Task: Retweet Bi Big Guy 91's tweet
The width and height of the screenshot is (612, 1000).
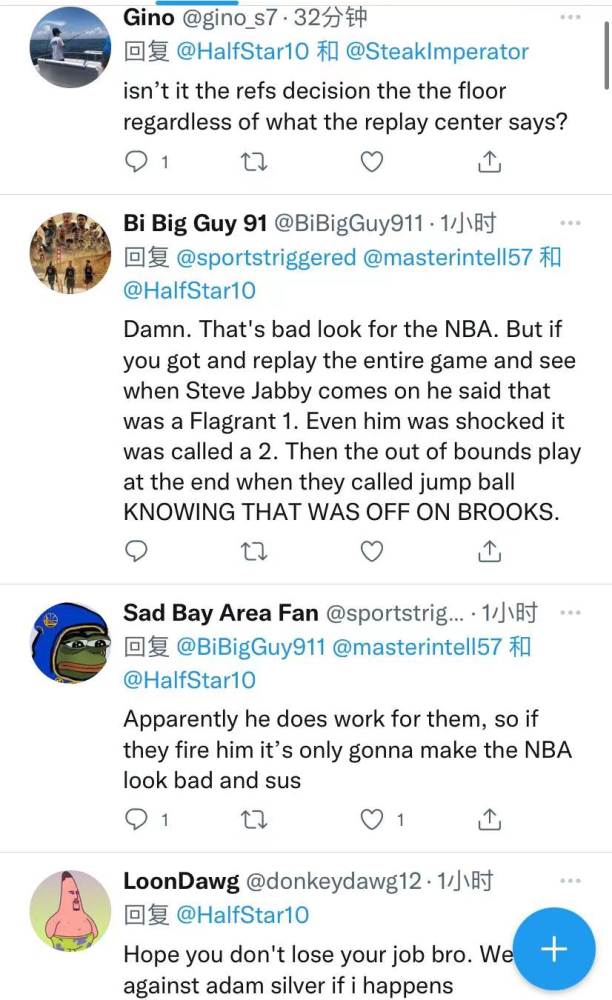Action: tap(254, 550)
